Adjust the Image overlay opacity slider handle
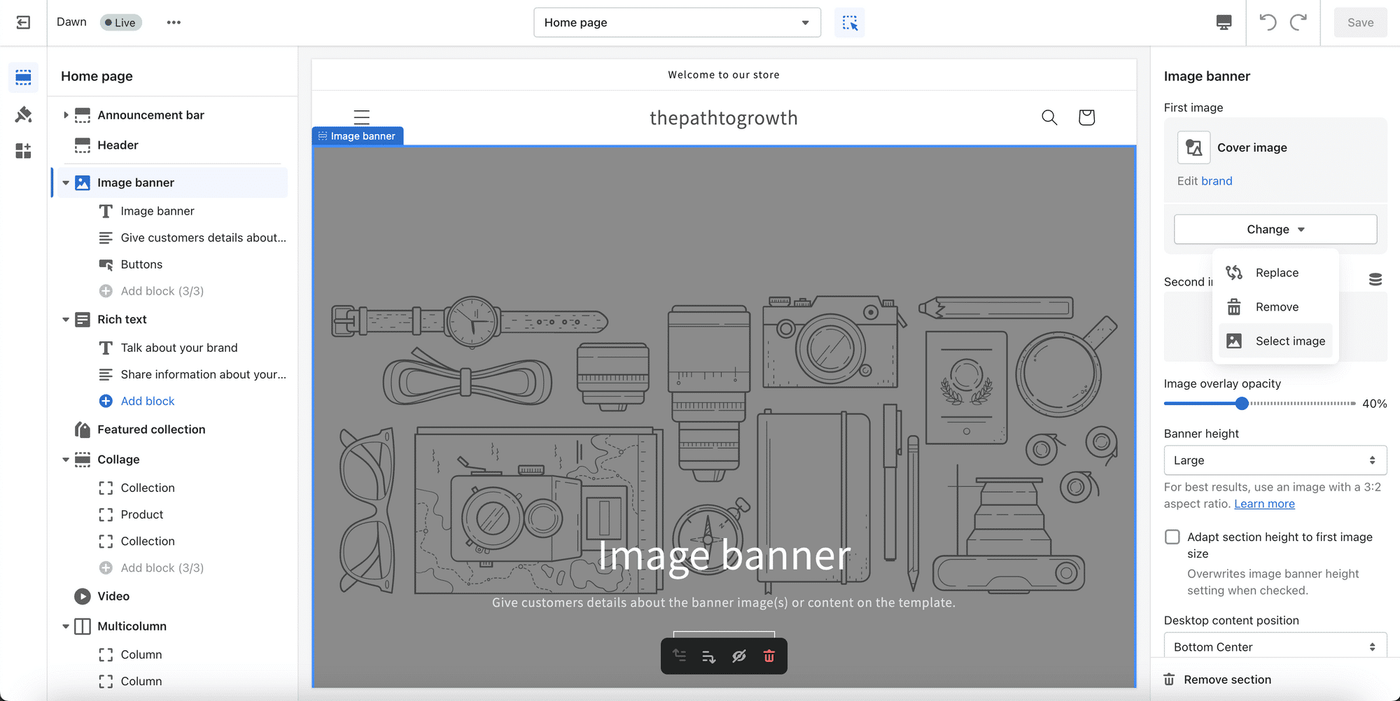This screenshot has width=1400, height=701. point(1242,403)
